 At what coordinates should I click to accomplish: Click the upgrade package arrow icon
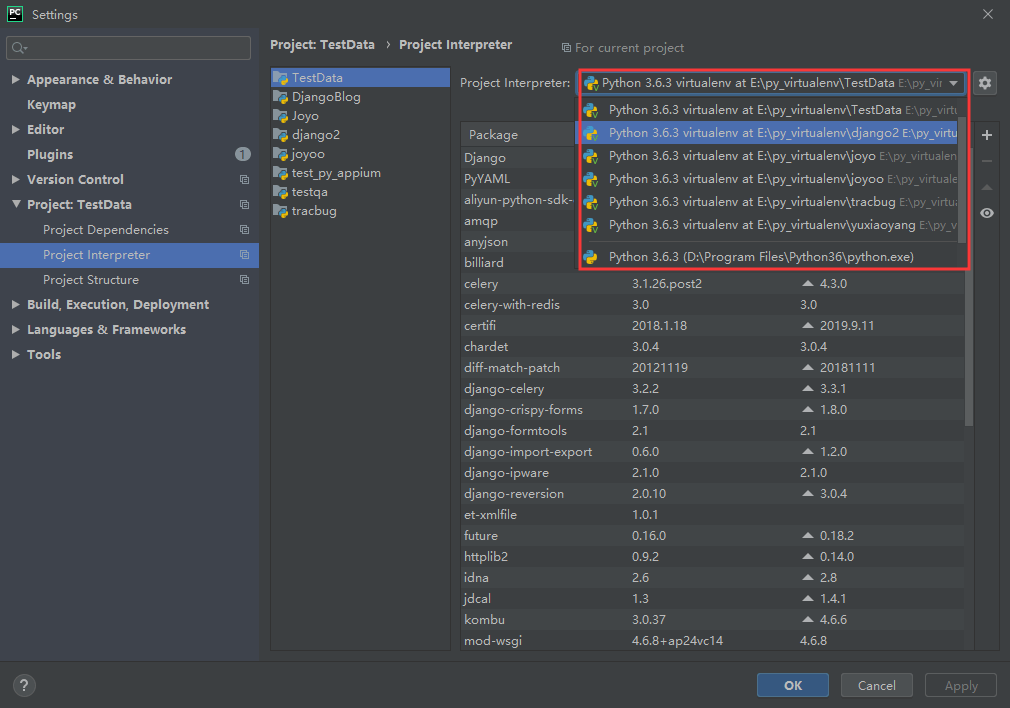[986, 187]
